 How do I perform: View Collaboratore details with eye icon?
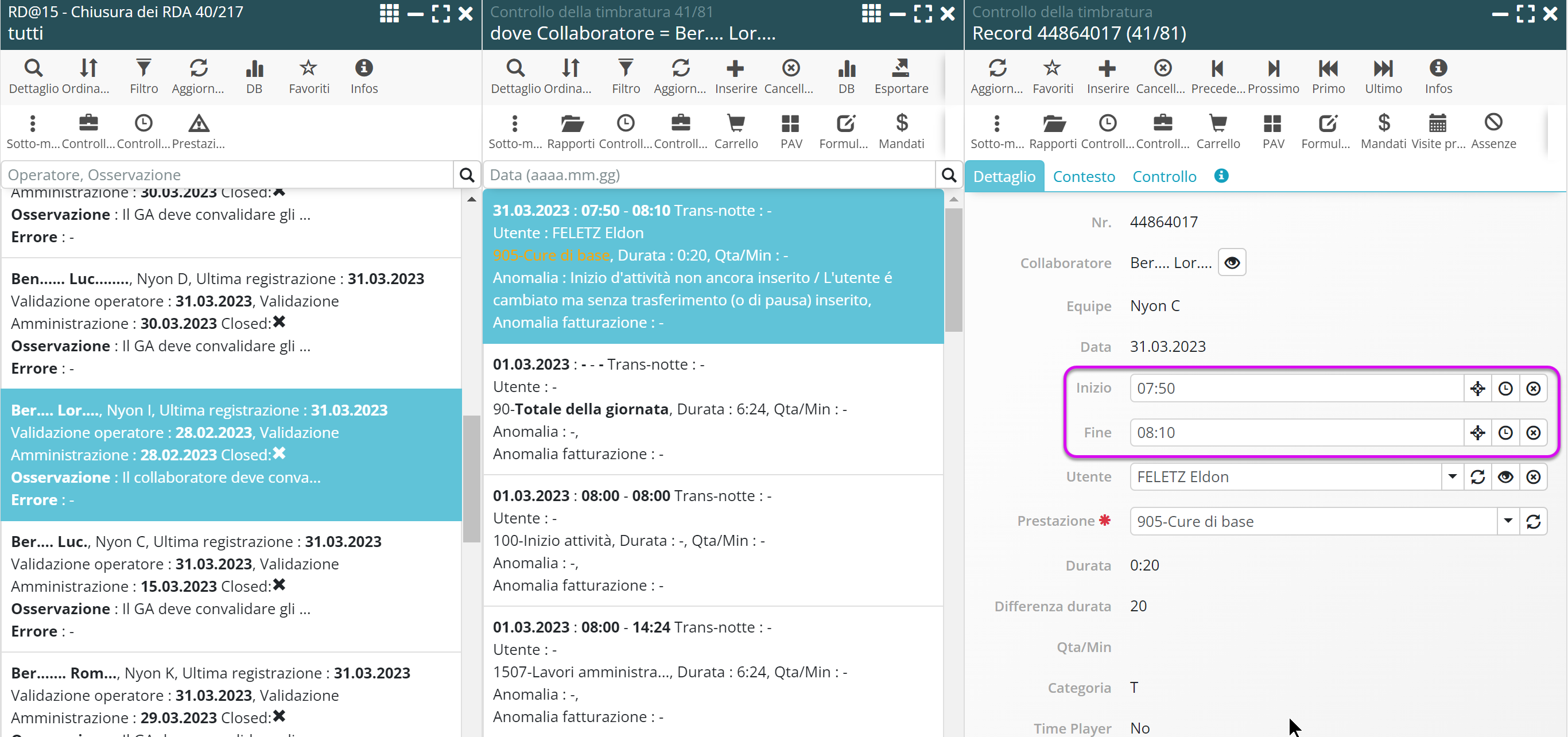1232,263
